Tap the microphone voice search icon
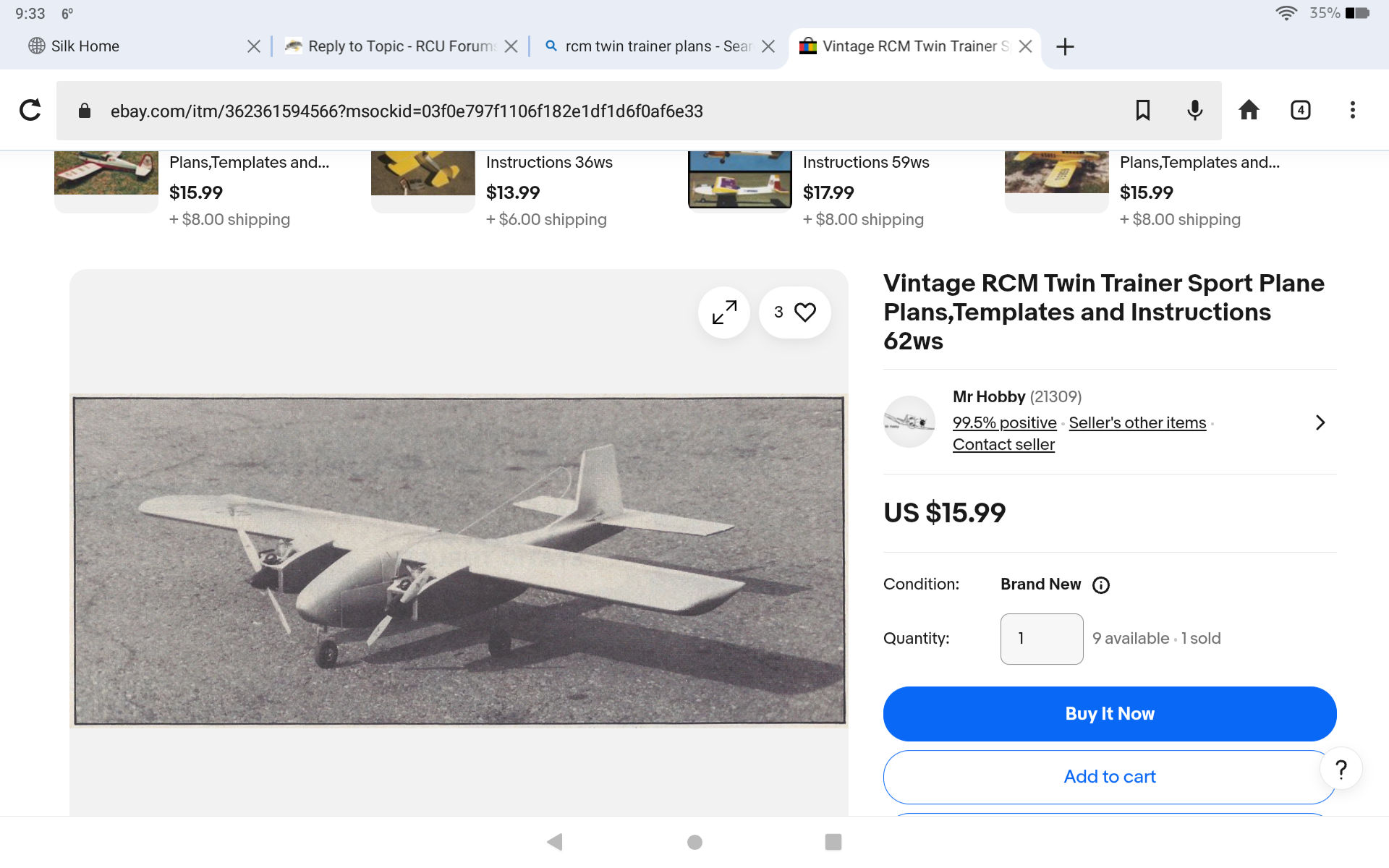The height and width of the screenshot is (868, 1389). pos(1194,110)
